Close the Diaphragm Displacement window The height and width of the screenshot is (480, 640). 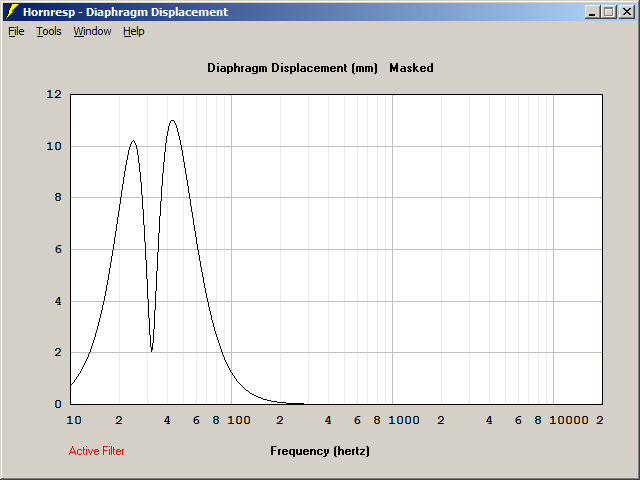(x=626, y=12)
